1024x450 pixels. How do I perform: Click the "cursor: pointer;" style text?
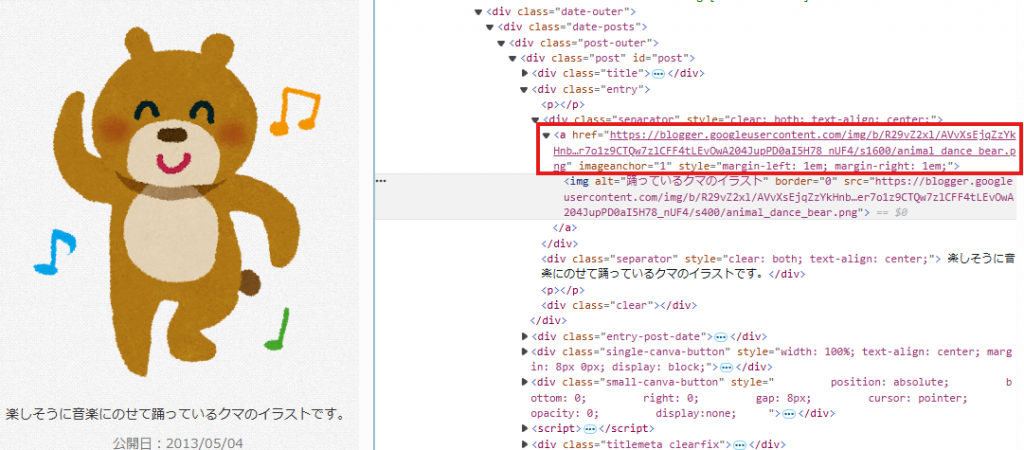(x=916, y=398)
